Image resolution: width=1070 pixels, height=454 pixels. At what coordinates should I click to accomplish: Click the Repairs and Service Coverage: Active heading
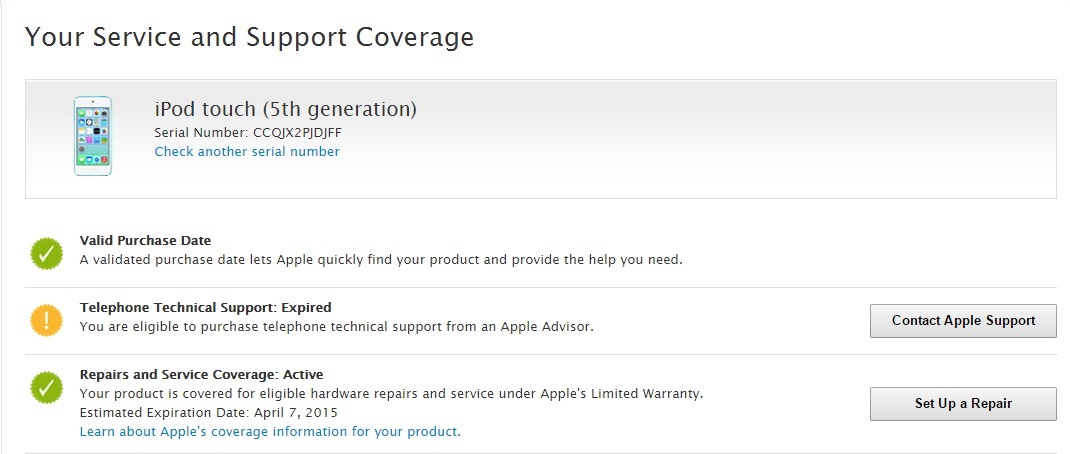point(201,375)
